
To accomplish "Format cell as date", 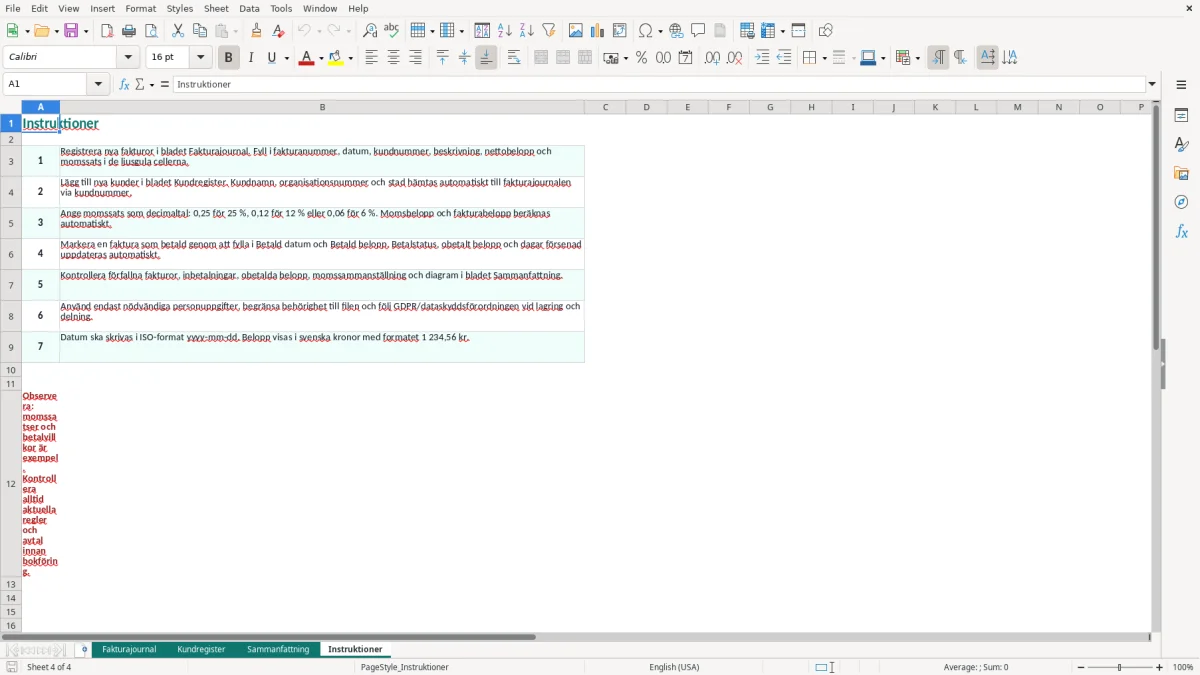I will (686, 58).
